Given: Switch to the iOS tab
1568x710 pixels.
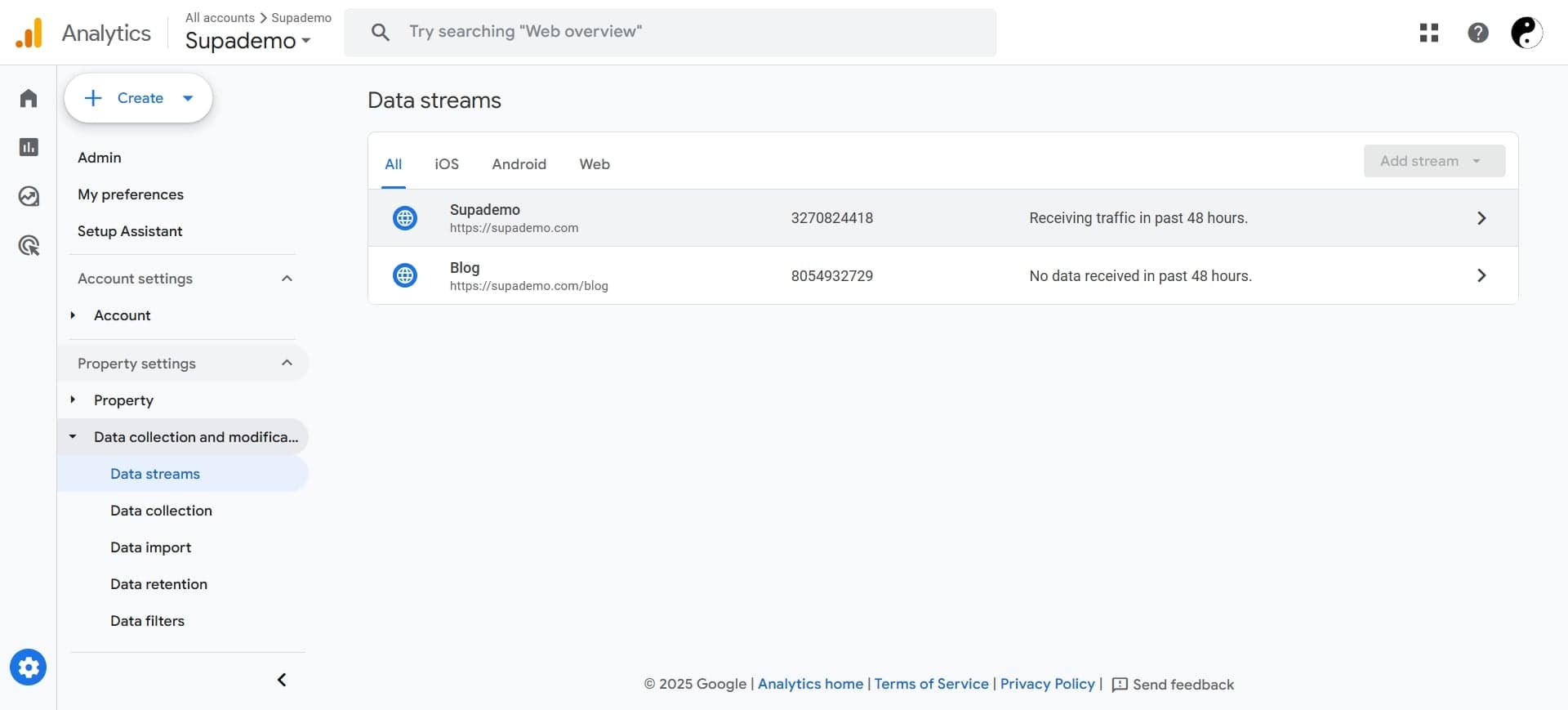Looking at the screenshot, I should click(447, 164).
